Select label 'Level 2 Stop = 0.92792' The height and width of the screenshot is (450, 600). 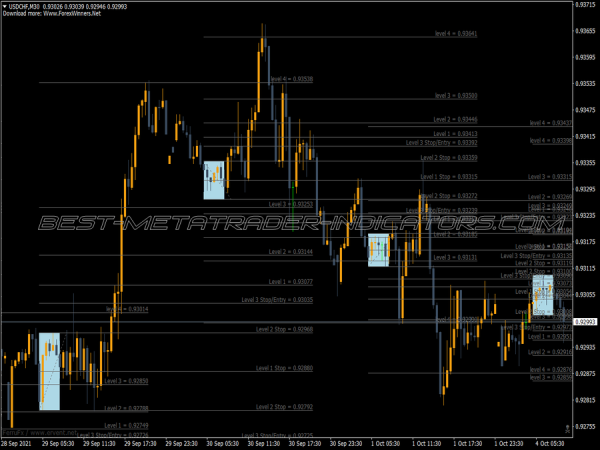coord(284,407)
